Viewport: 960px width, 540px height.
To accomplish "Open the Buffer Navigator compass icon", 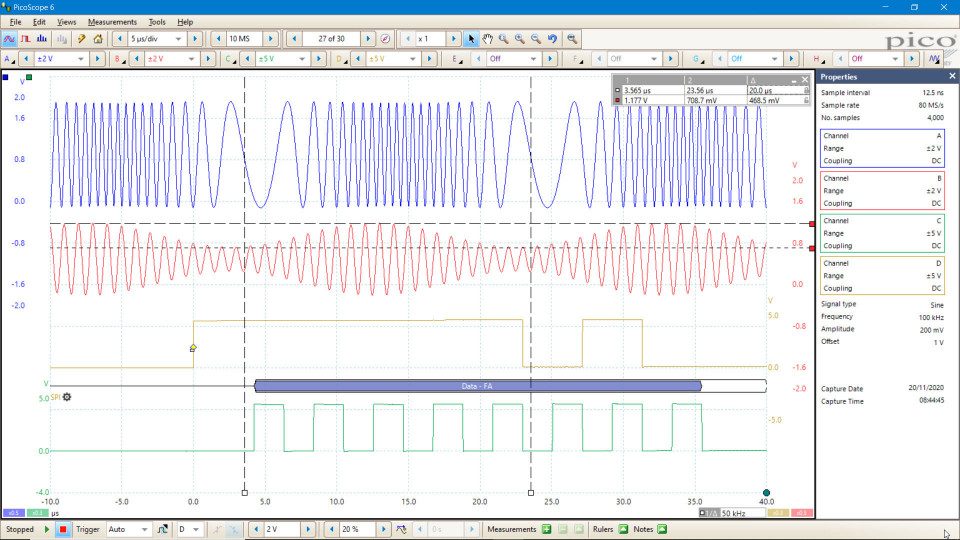I will click(385, 39).
